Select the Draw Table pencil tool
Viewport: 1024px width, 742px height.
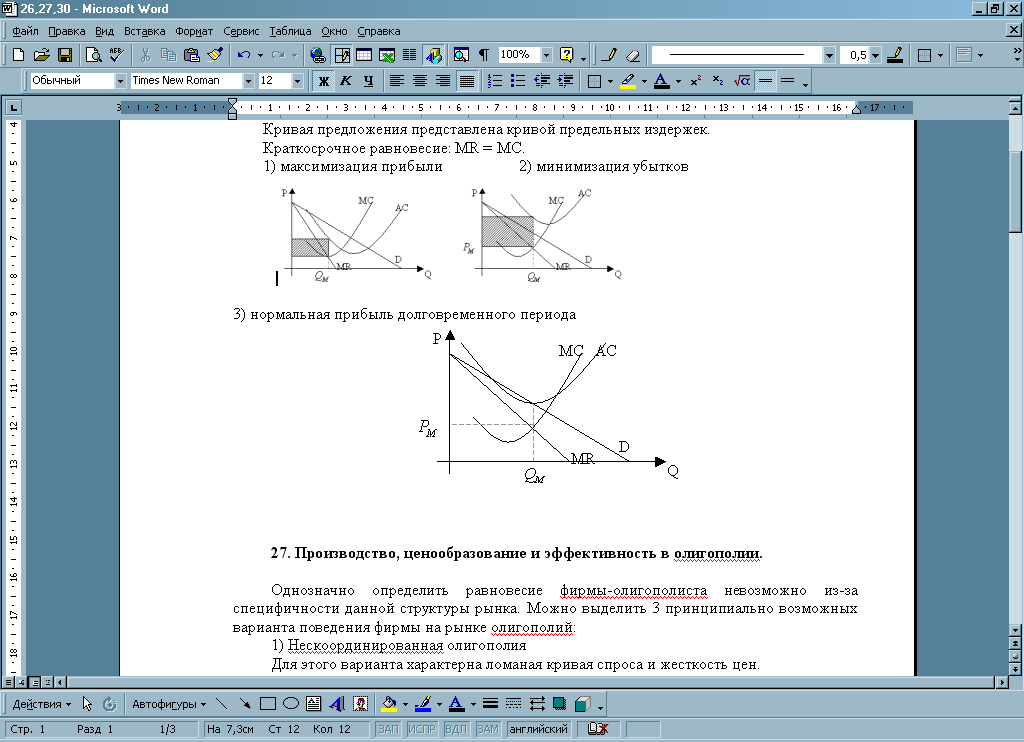609,55
